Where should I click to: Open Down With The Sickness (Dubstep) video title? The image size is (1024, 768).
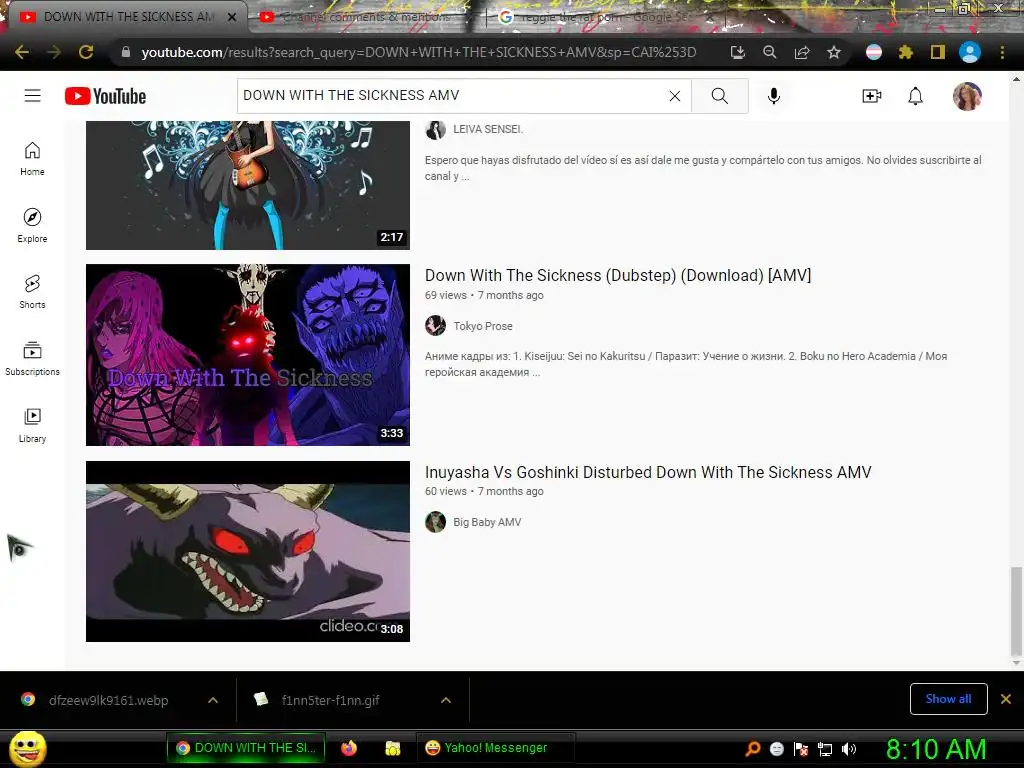[x=618, y=276]
